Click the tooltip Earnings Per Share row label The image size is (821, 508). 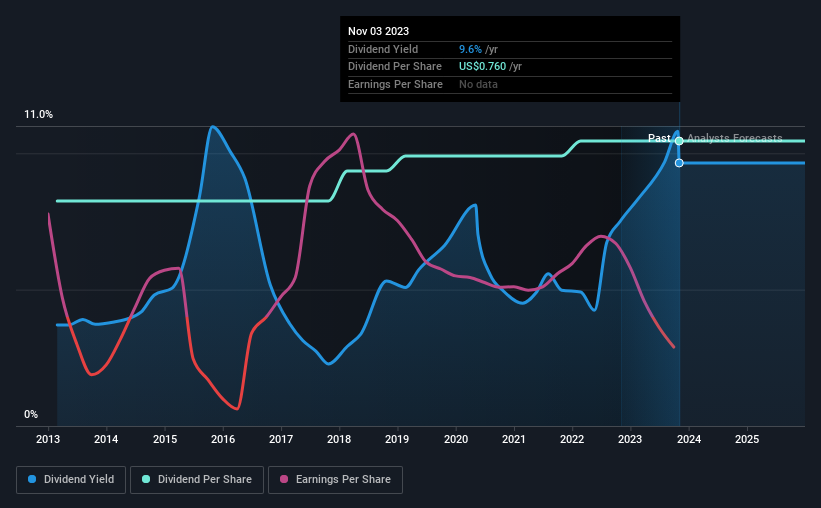395,84
